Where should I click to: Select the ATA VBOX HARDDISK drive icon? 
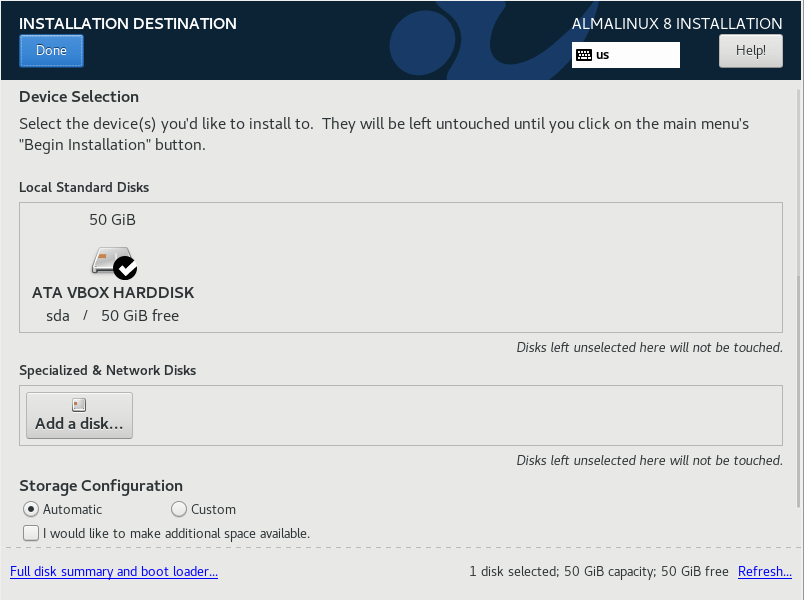(114, 263)
